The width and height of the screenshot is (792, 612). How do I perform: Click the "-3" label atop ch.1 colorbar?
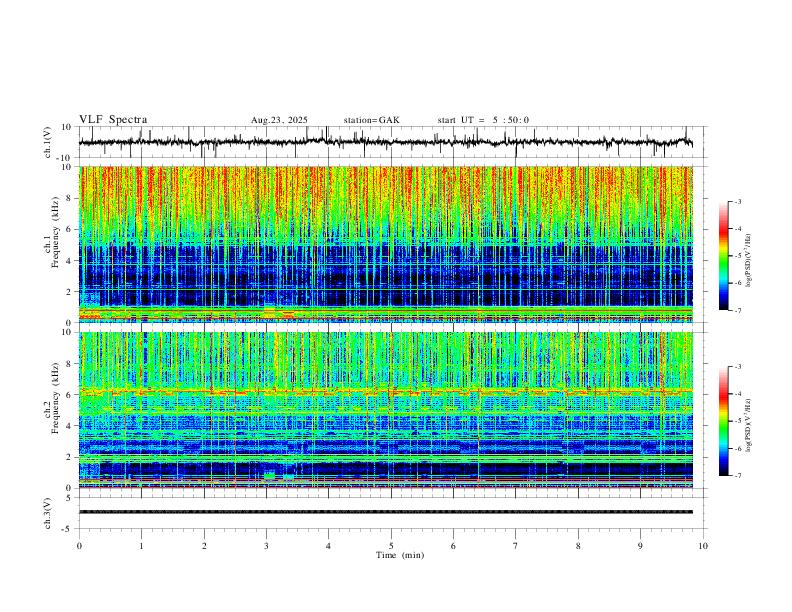click(737, 201)
